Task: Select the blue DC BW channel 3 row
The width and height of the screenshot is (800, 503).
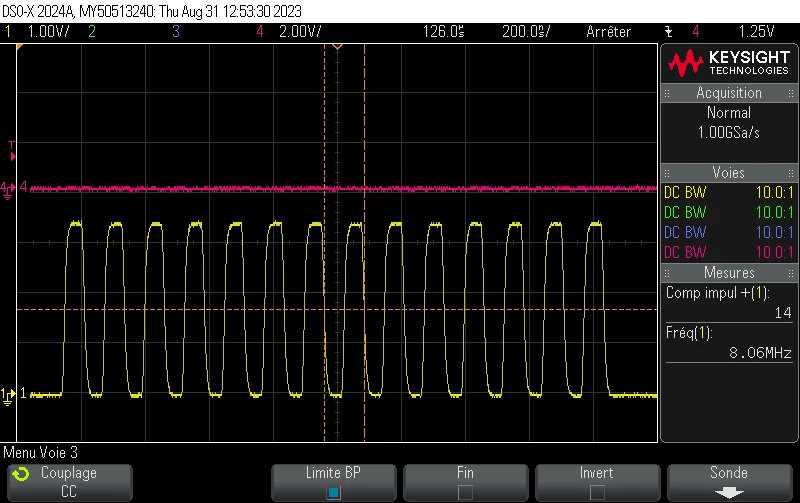Action: point(729,232)
